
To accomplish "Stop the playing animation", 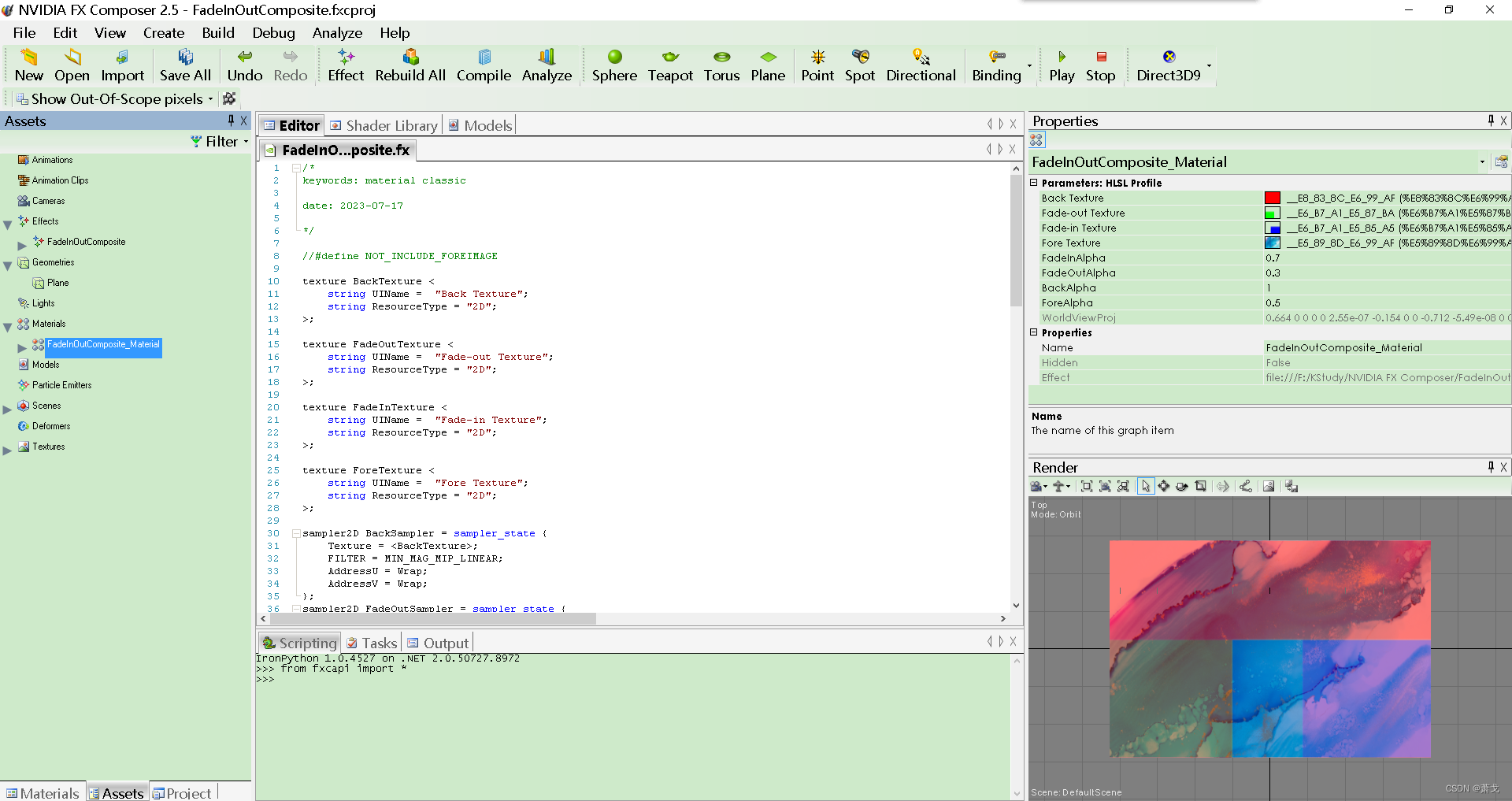I will pyautogui.click(x=1100, y=65).
